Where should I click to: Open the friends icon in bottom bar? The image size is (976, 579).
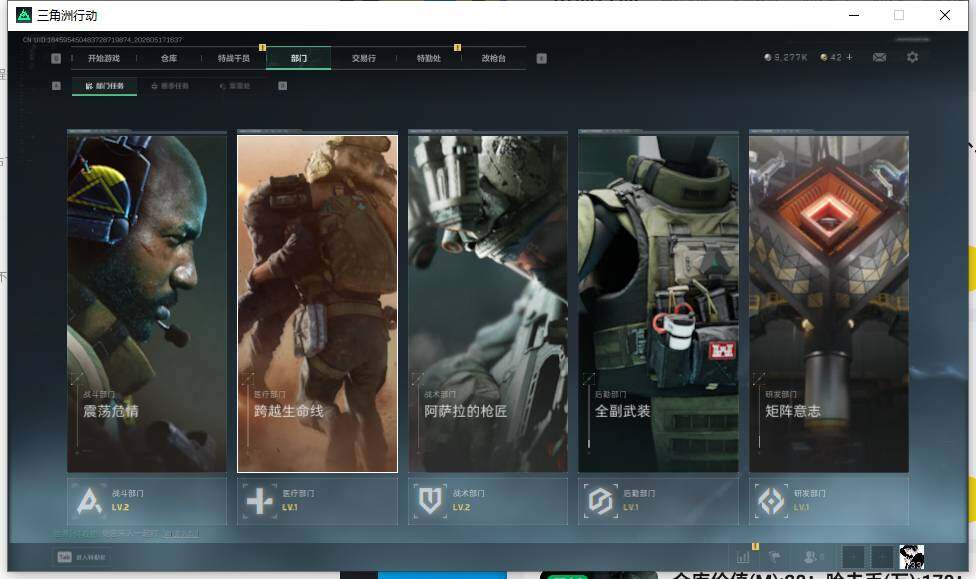[812, 557]
